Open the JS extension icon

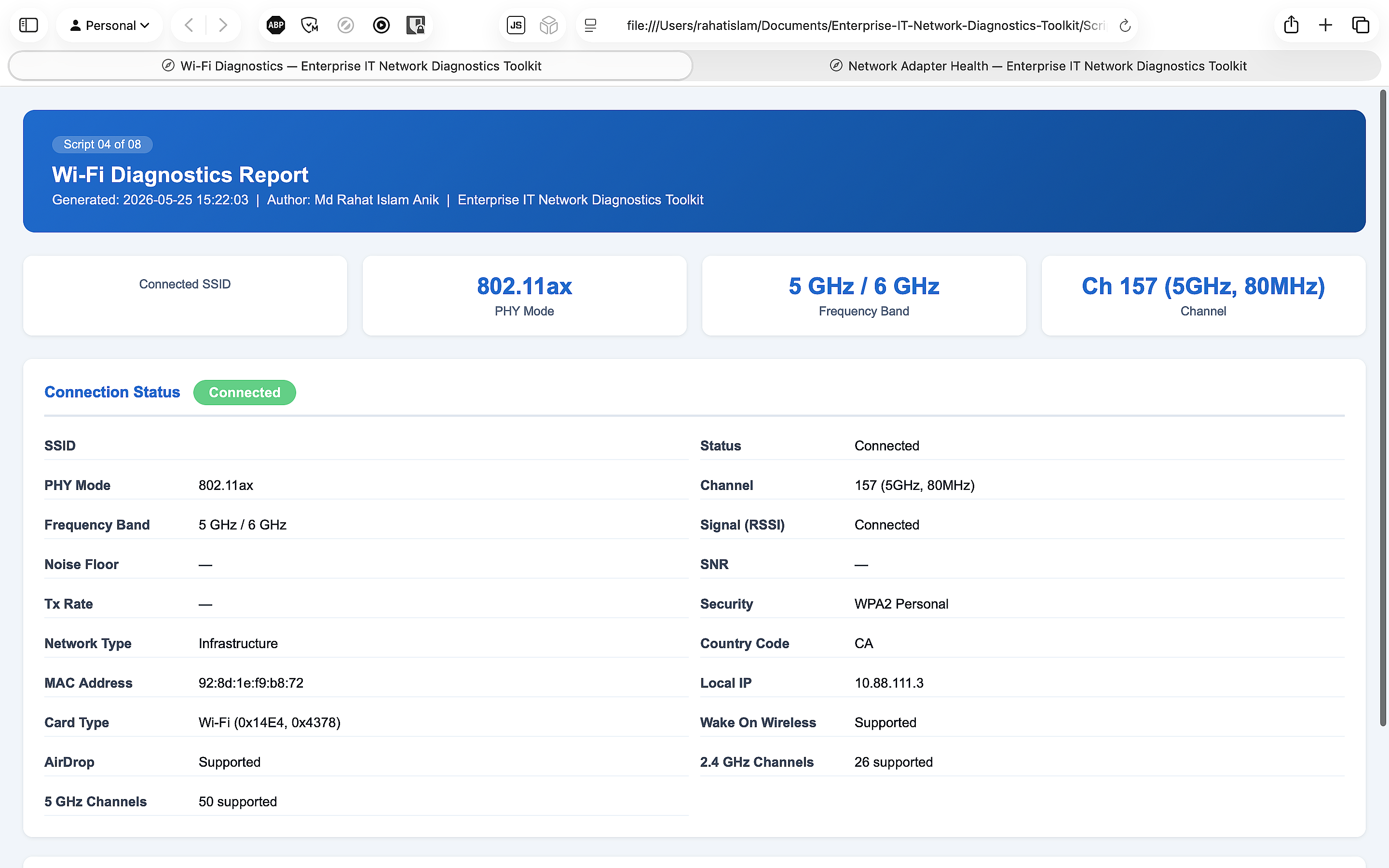(516, 25)
